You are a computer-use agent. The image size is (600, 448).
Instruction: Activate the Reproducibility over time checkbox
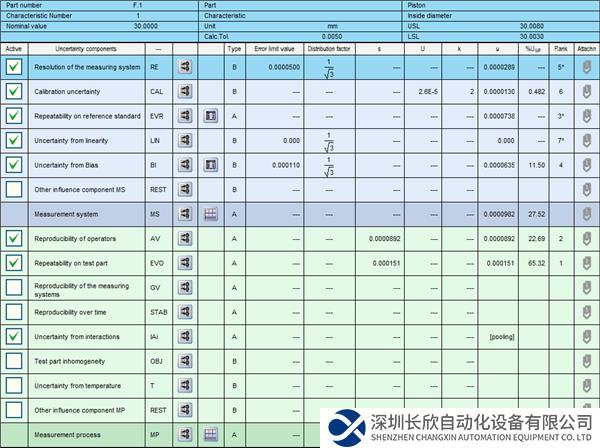14,312
